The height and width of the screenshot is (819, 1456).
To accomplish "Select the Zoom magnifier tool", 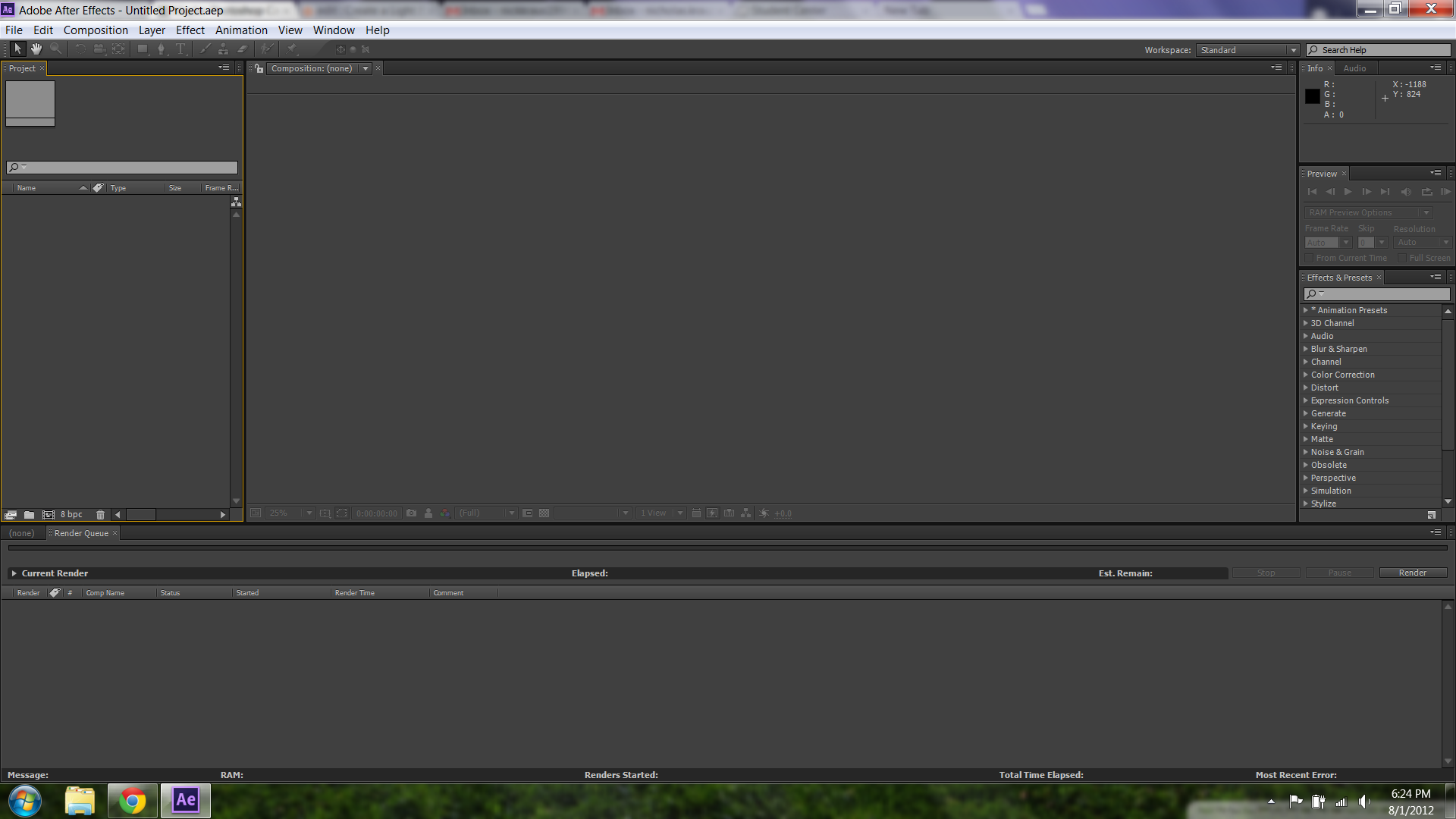I will coord(55,49).
